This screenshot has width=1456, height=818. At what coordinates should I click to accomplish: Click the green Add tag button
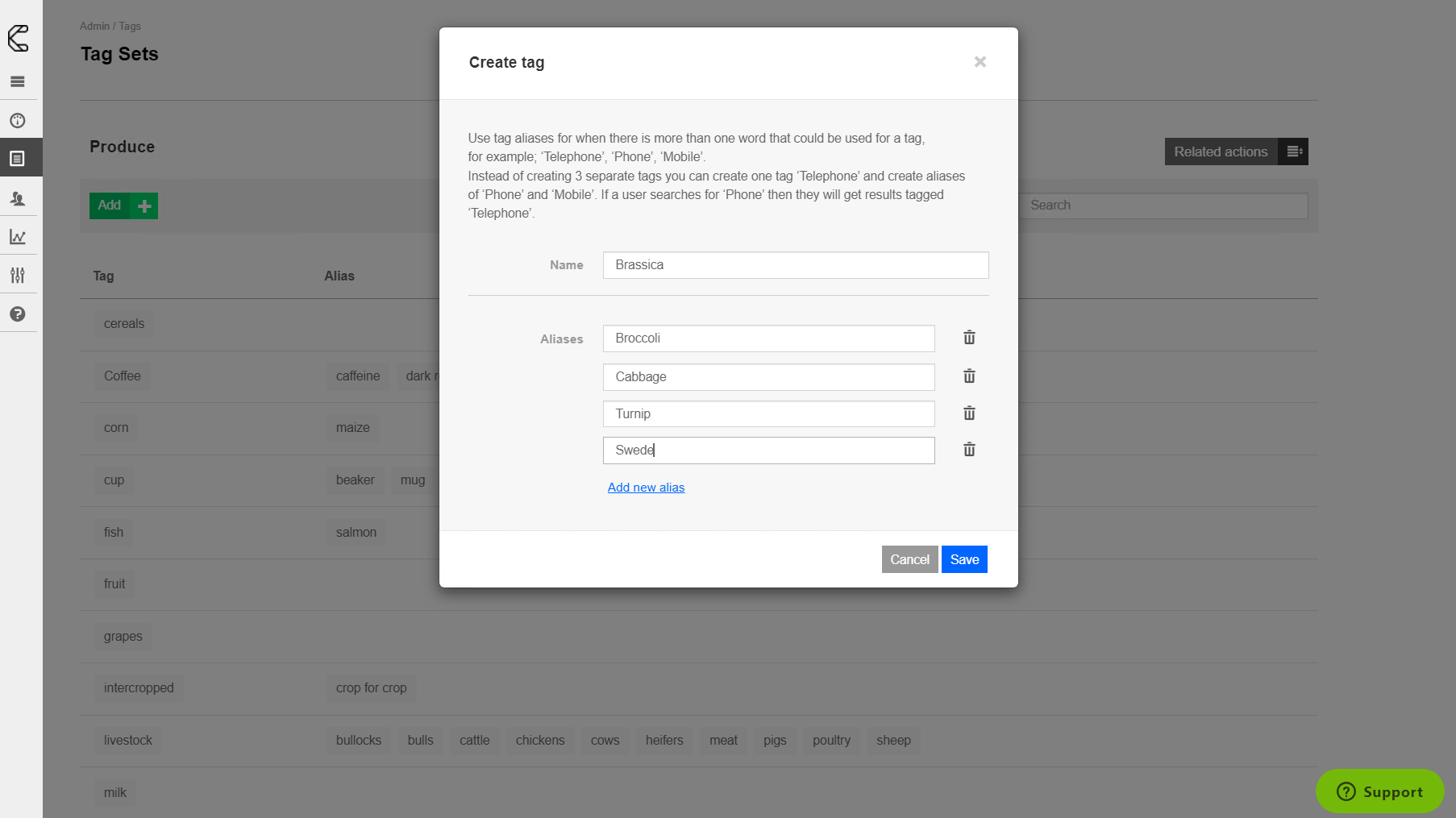point(123,206)
